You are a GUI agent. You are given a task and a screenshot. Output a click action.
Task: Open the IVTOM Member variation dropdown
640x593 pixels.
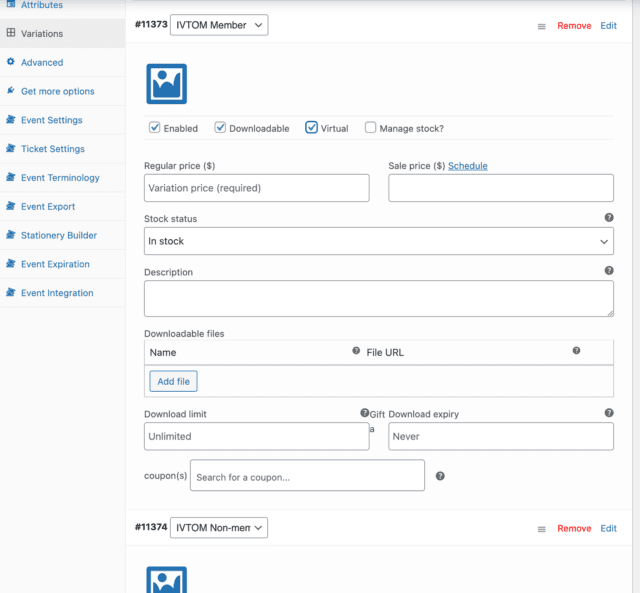click(x=218, y=25)
